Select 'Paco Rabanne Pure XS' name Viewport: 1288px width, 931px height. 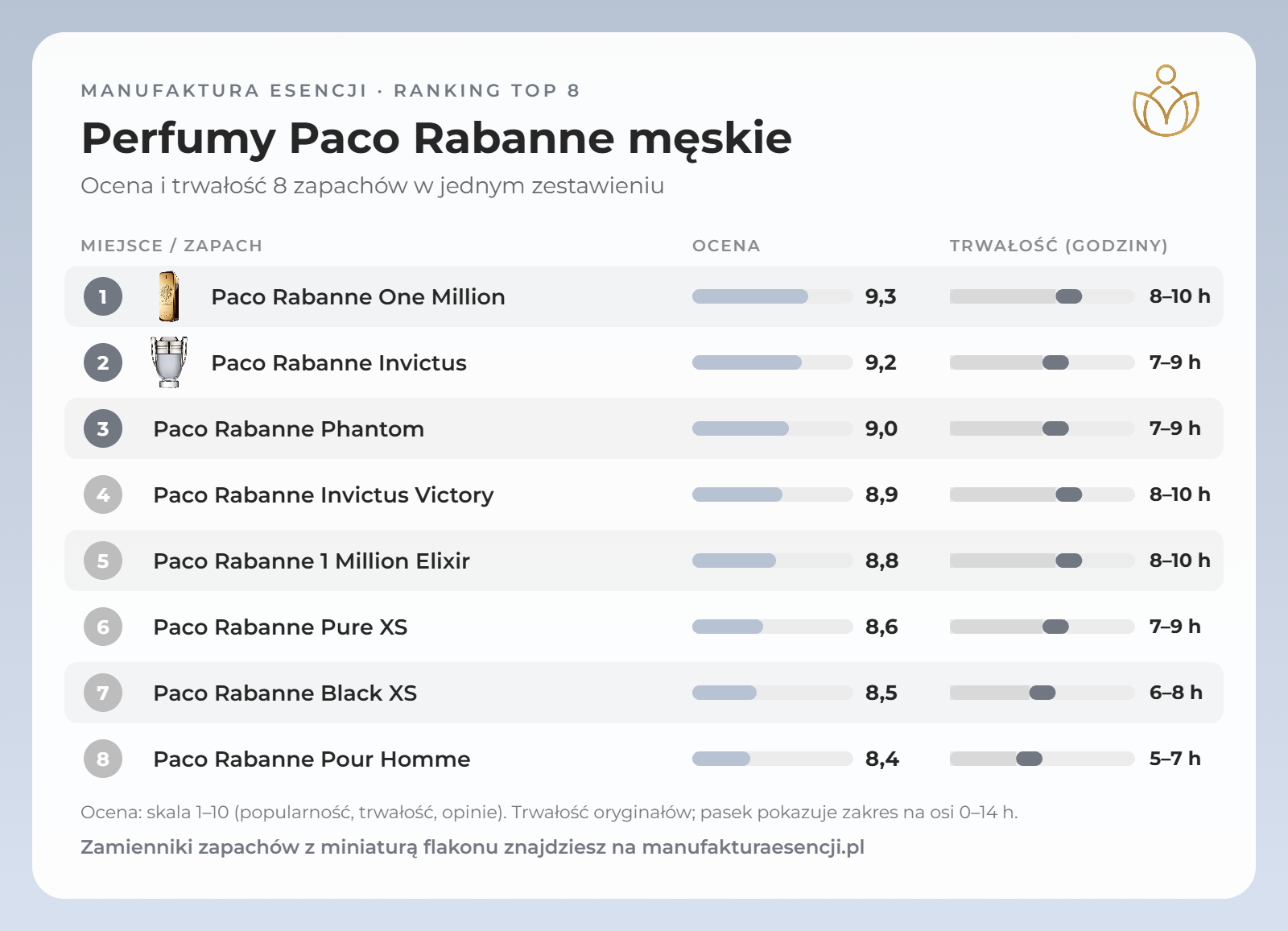click(x=280, y=627)
